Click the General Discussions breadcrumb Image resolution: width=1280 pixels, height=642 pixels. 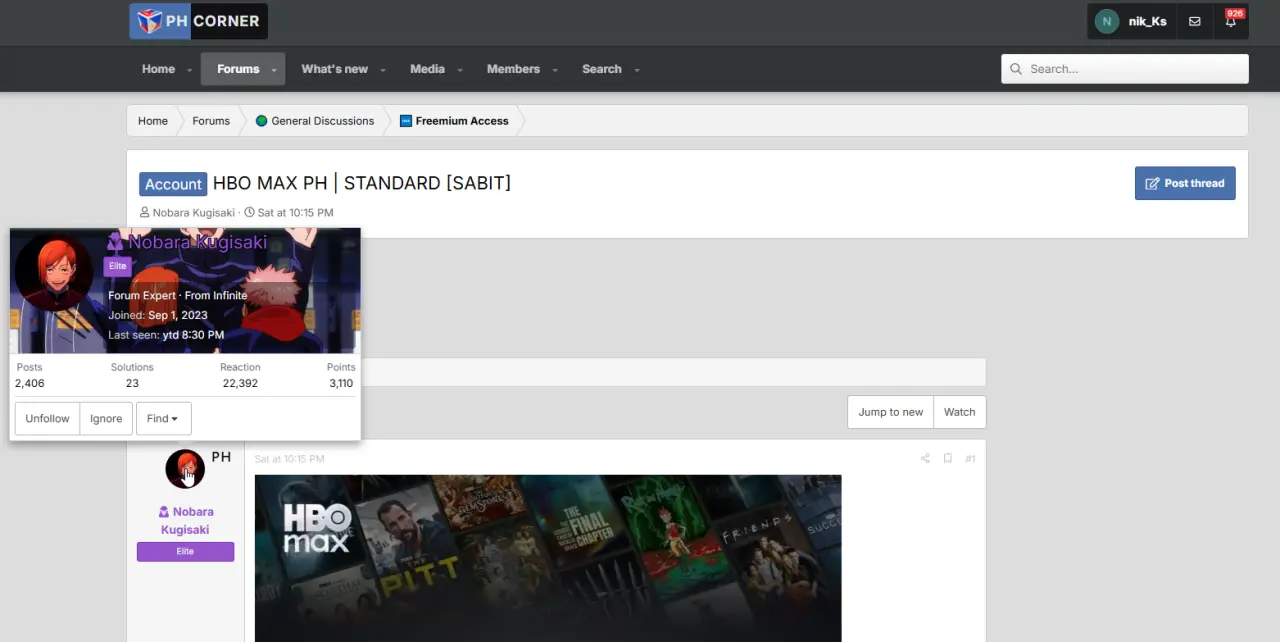point(322,121)
